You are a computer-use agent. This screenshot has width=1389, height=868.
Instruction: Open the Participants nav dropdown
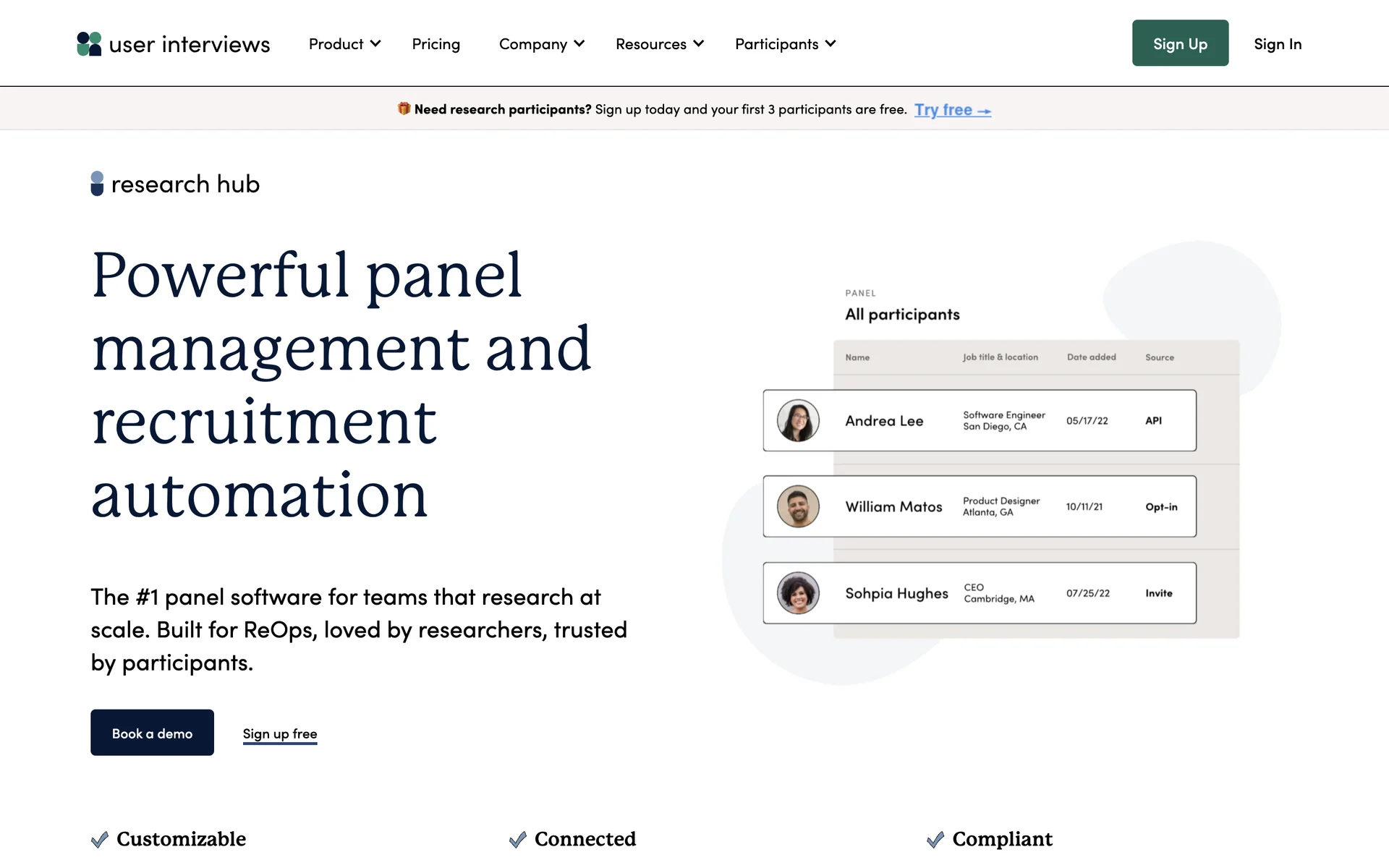point(785,44)
